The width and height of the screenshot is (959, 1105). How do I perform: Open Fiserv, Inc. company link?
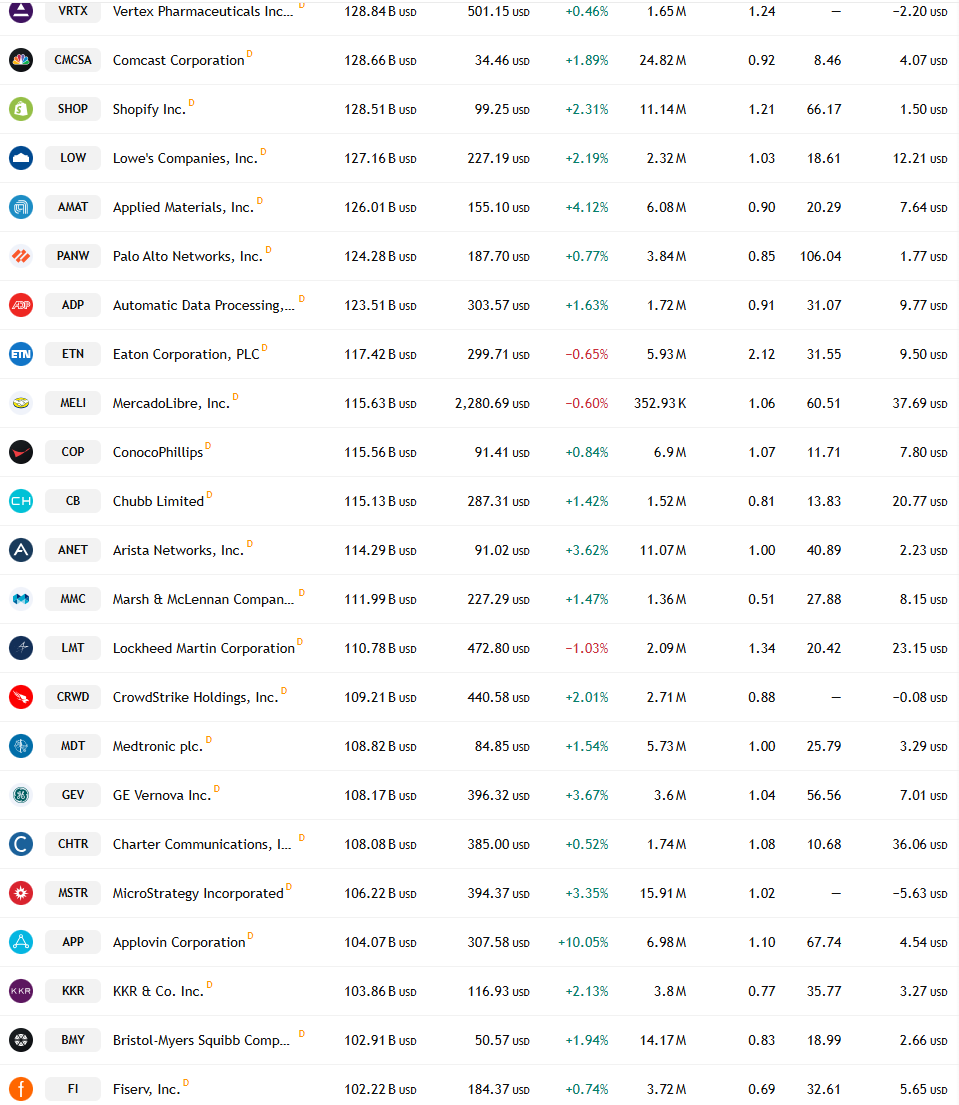[x=147, y=1089]
